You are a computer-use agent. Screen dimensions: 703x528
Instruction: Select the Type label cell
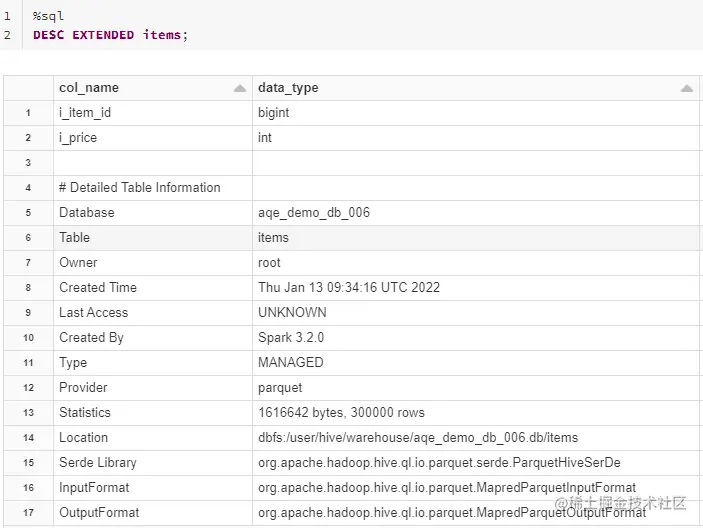153,363
